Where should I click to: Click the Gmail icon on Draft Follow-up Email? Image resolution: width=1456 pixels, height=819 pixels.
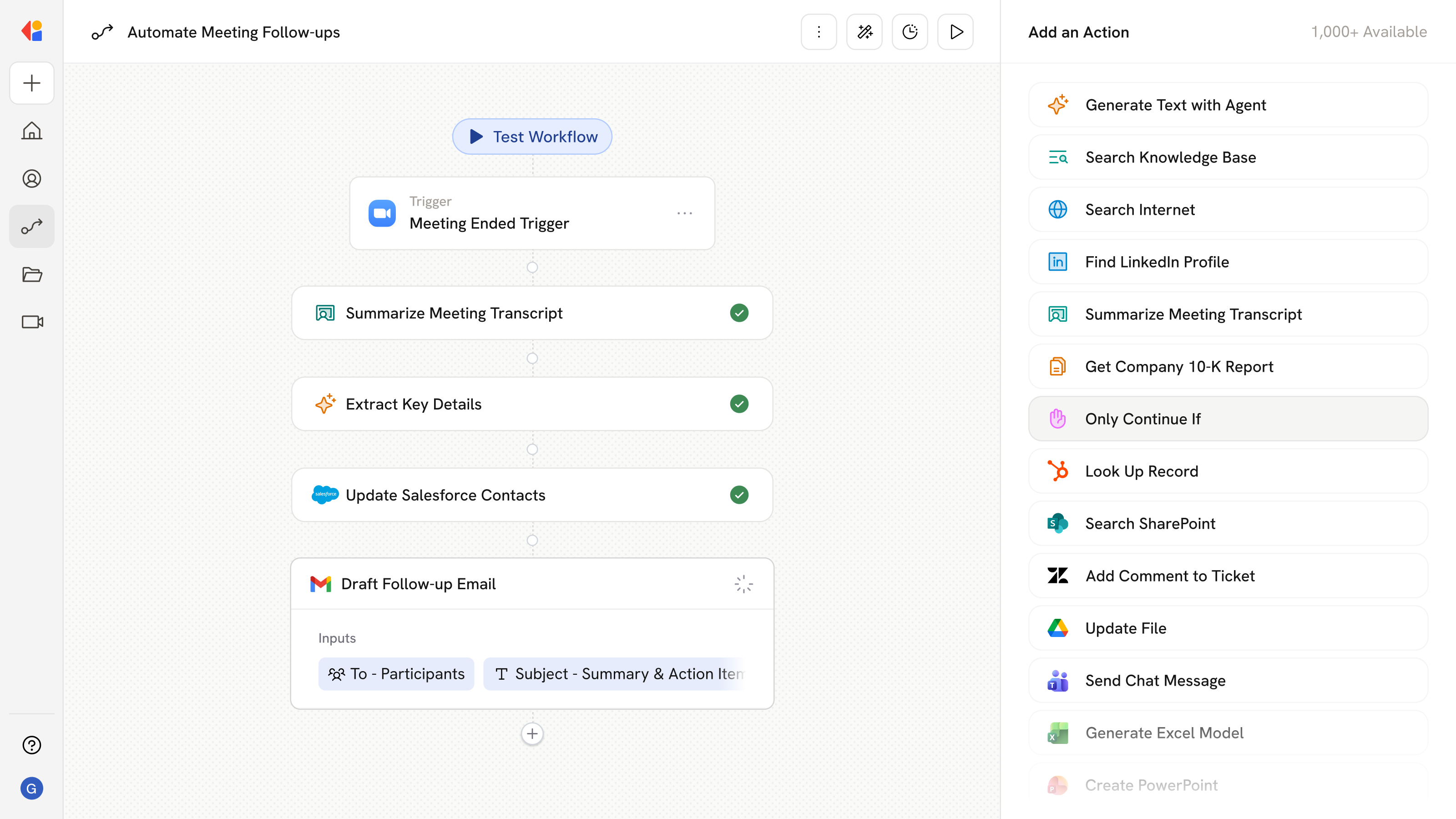320,583
